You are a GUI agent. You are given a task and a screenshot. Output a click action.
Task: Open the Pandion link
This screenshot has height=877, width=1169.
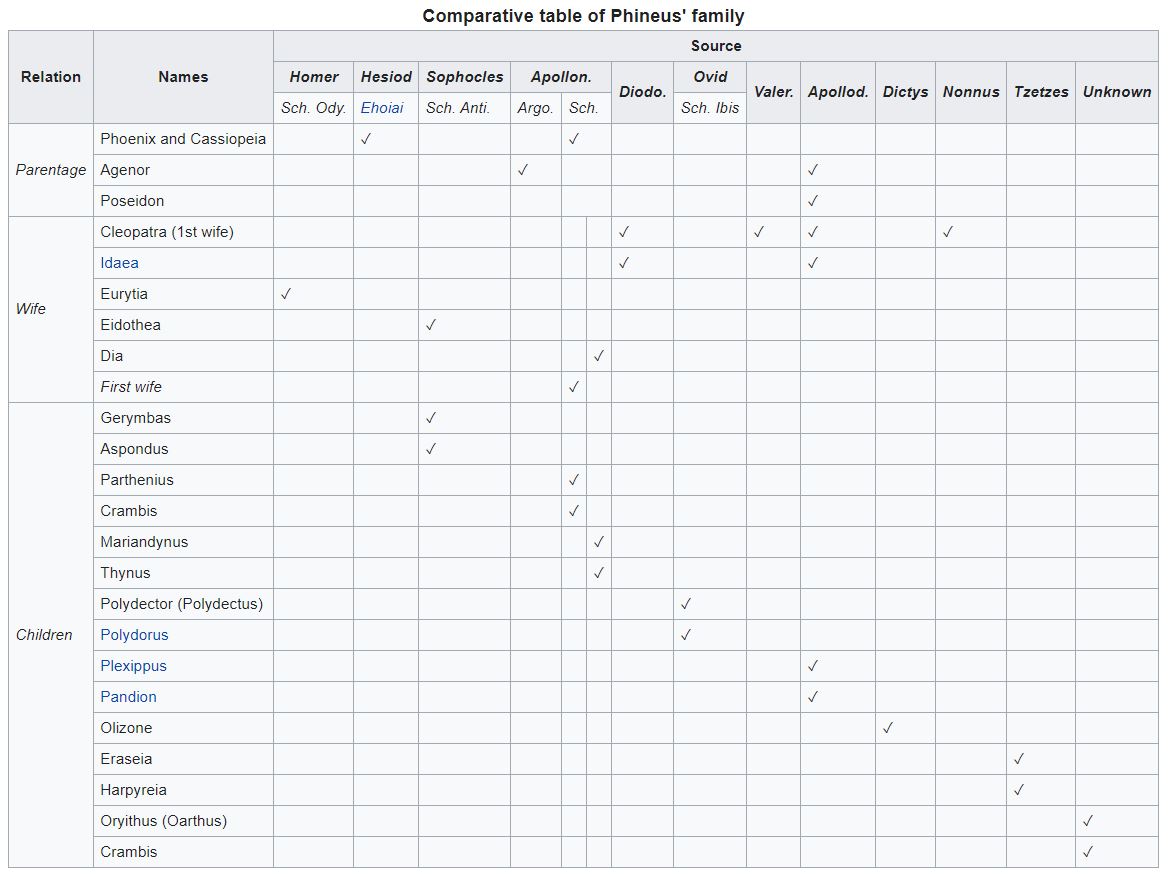128,697
